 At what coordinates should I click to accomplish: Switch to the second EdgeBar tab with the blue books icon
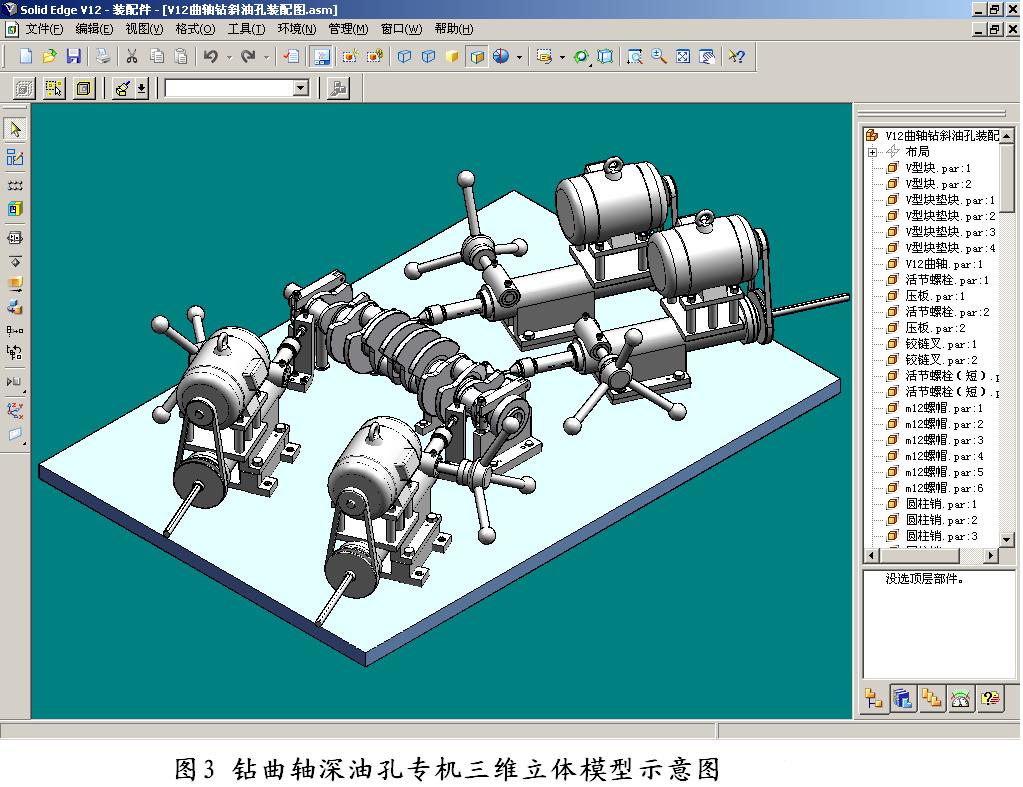click(x=902, y=699)
